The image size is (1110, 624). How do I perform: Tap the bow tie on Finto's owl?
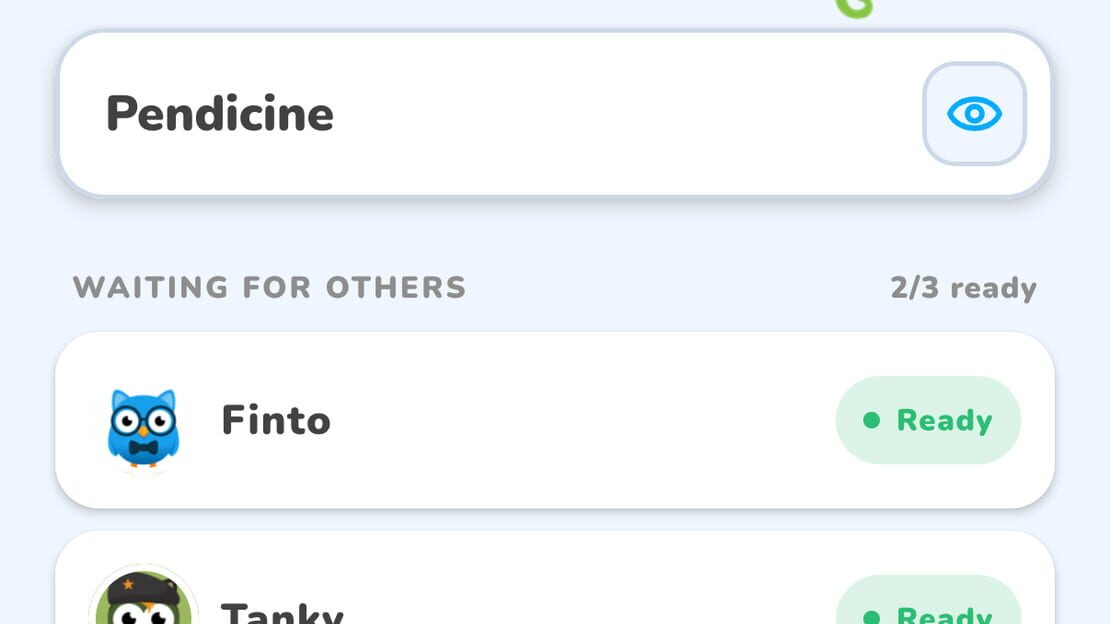click(143, 448)
